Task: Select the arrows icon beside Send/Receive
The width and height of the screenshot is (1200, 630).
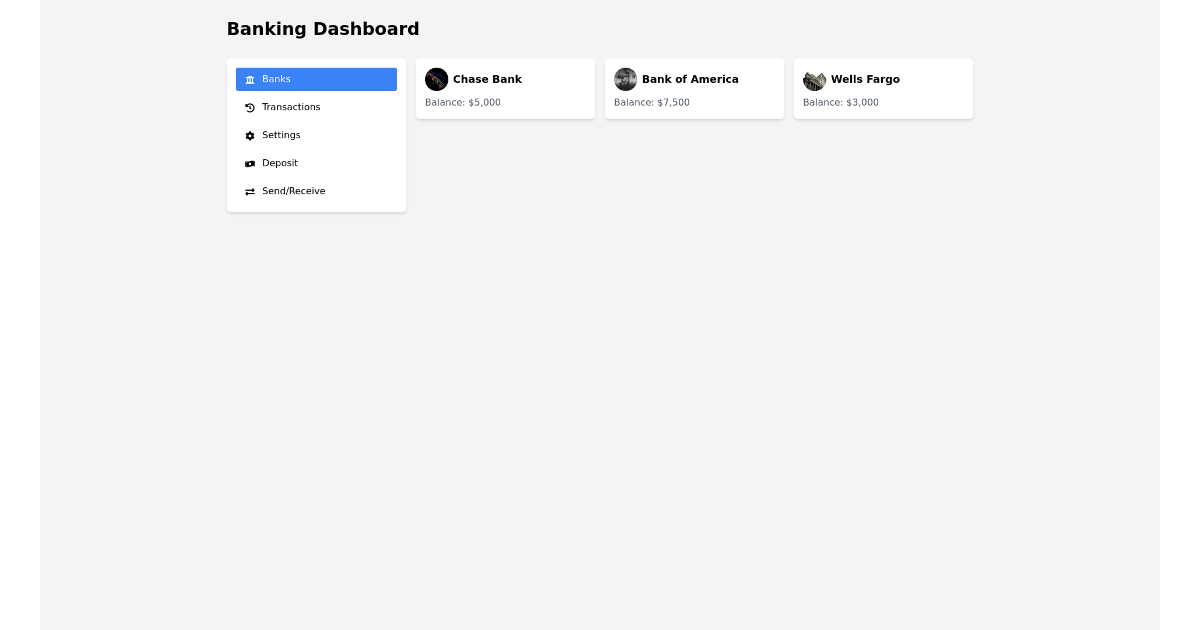Action: point(249,191)
